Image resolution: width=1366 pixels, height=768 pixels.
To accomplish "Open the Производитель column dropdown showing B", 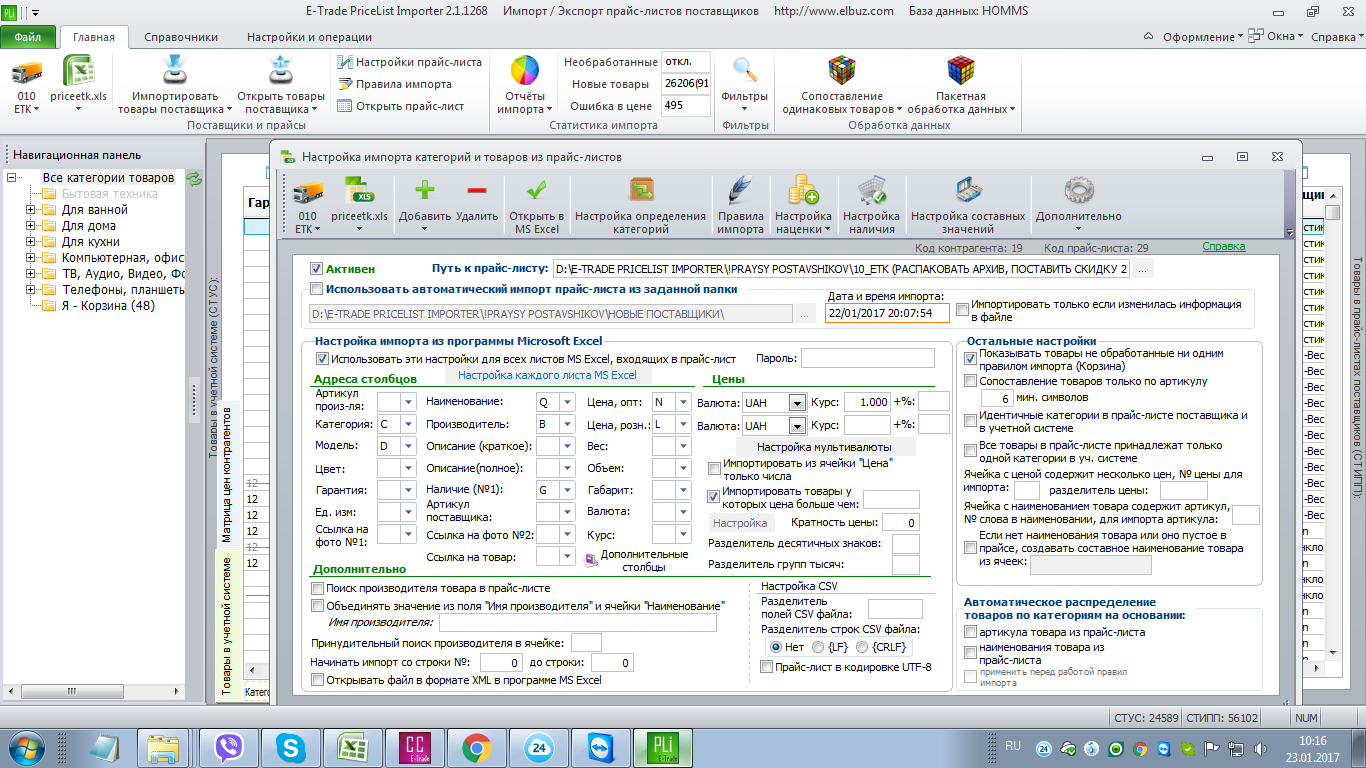I will (x=567, y=424).
